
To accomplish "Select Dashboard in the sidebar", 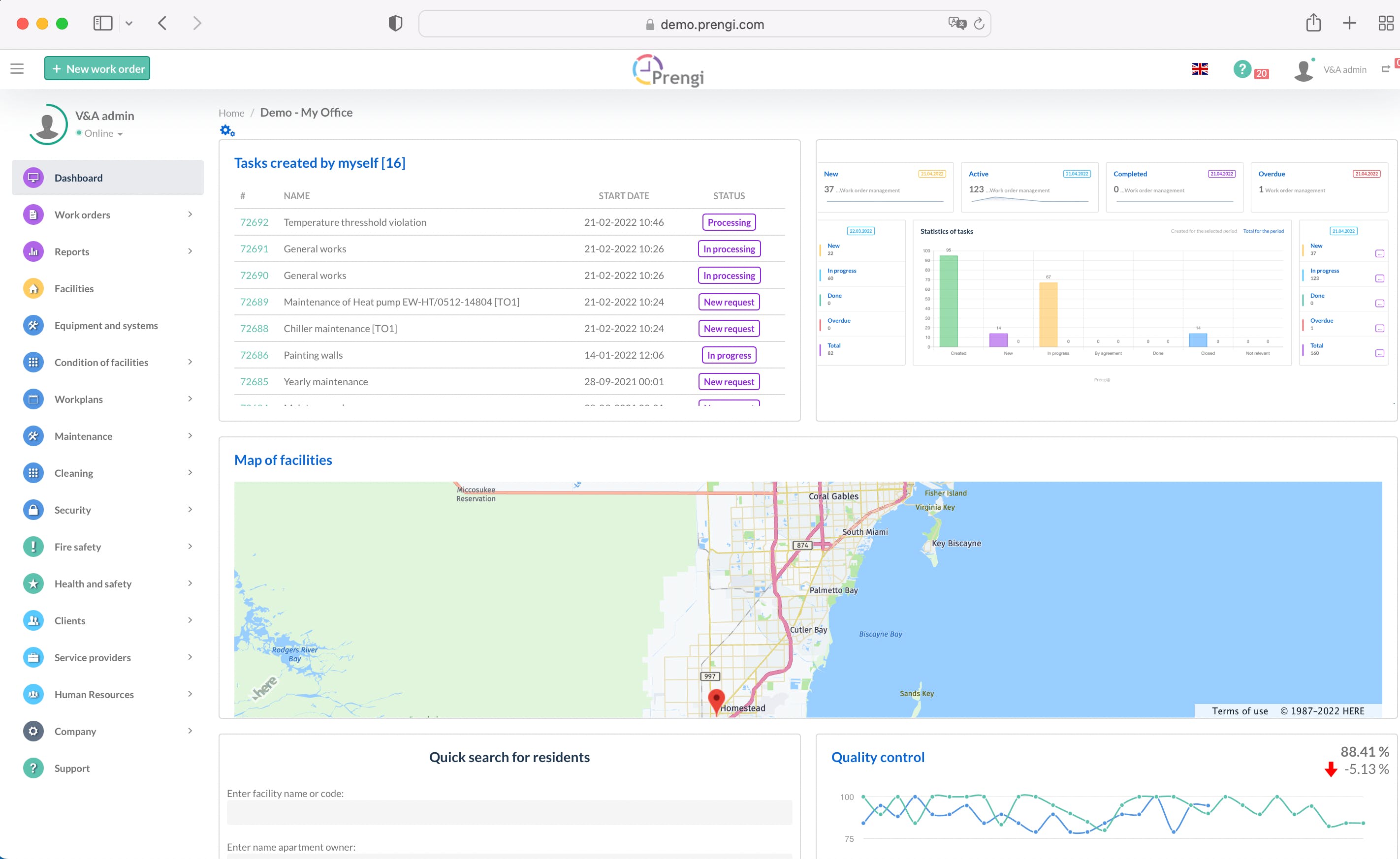I will 107,178.
